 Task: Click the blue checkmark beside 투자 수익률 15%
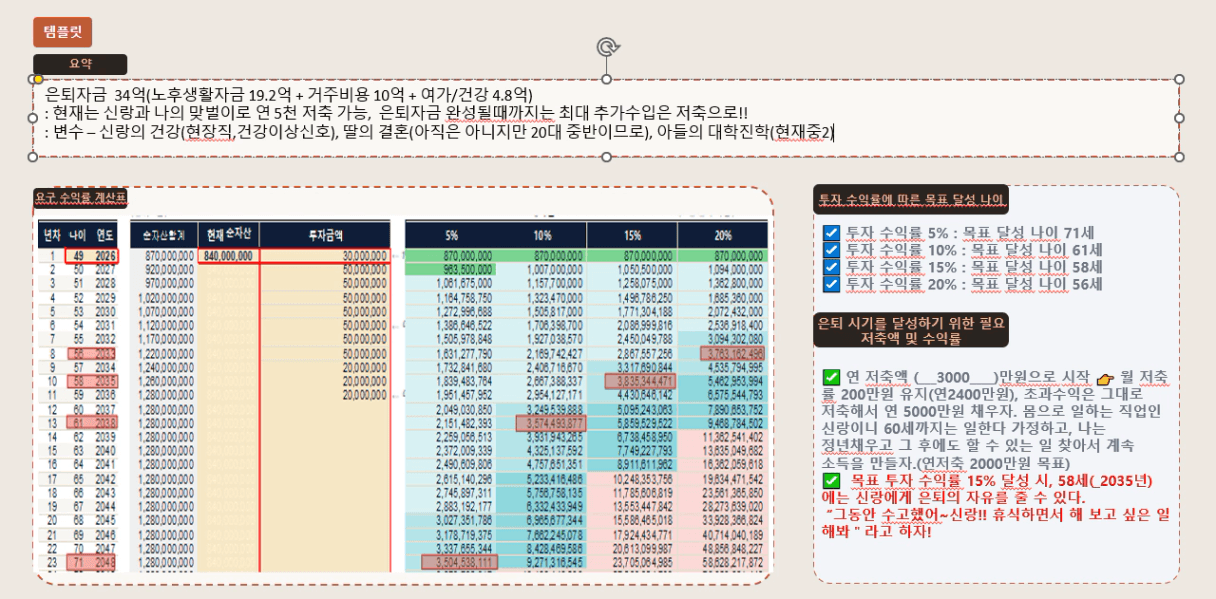click(x=831, y=267)
